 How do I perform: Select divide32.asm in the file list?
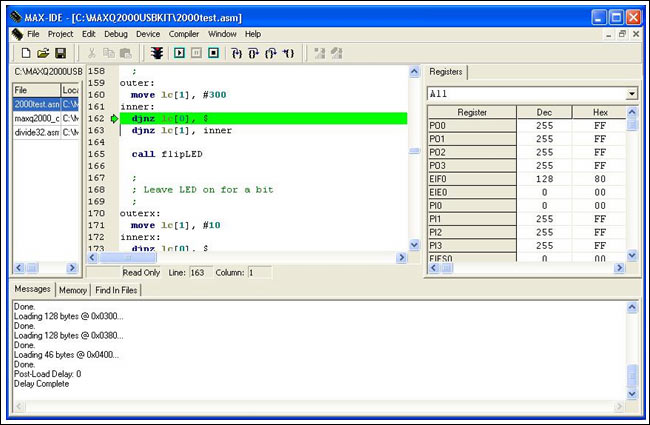point(36,132)
